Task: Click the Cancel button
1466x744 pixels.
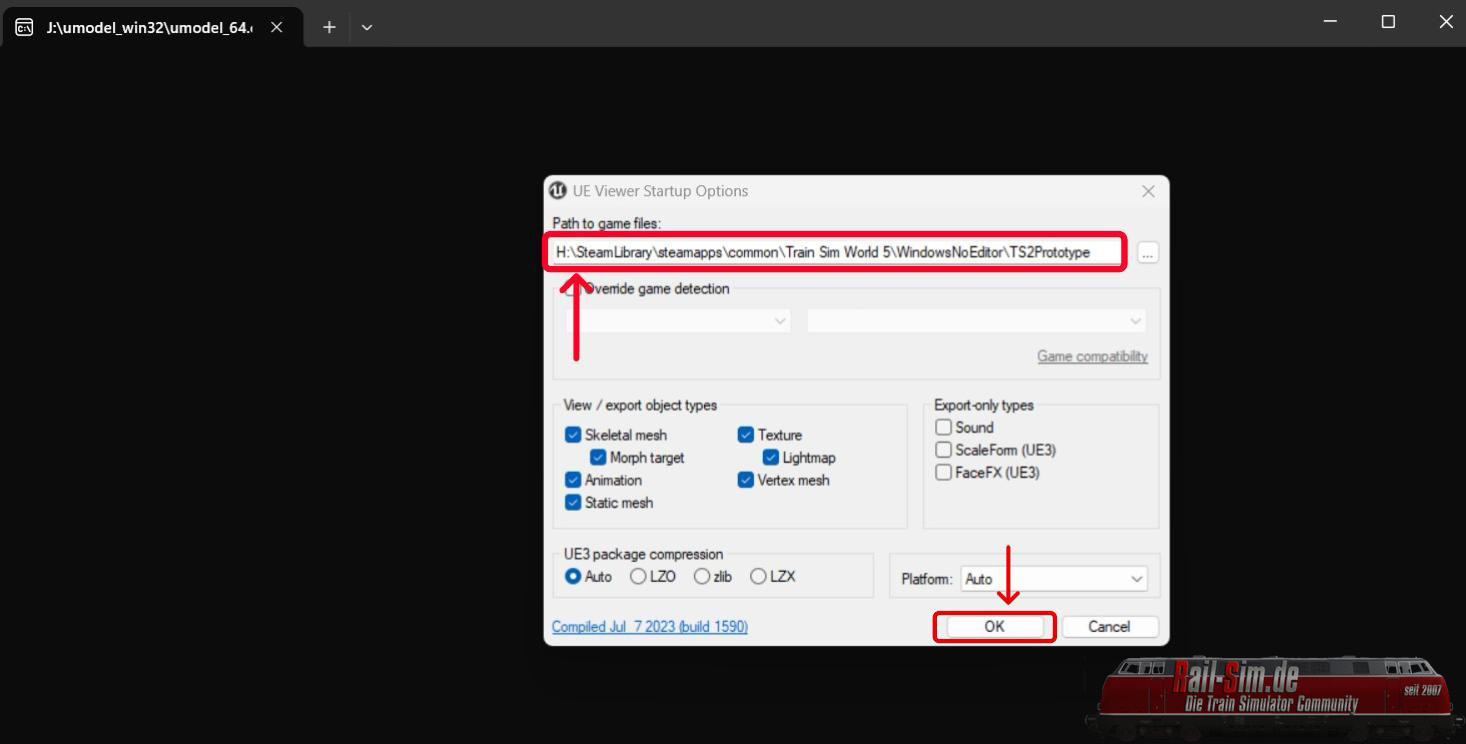Action: click(x=1109, y=627)
